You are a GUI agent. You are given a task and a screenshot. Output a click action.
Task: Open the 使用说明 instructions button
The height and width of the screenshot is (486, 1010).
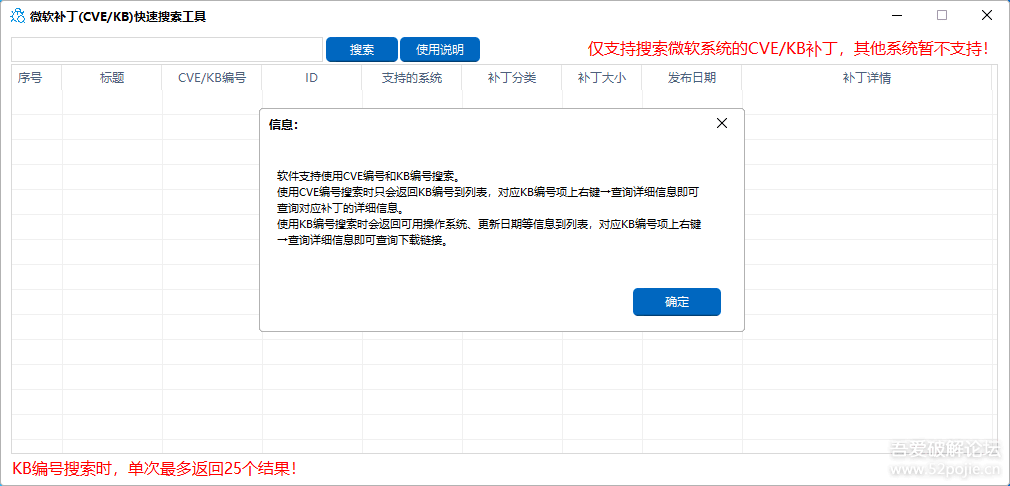pyautogui.click(x=440, y=50)
